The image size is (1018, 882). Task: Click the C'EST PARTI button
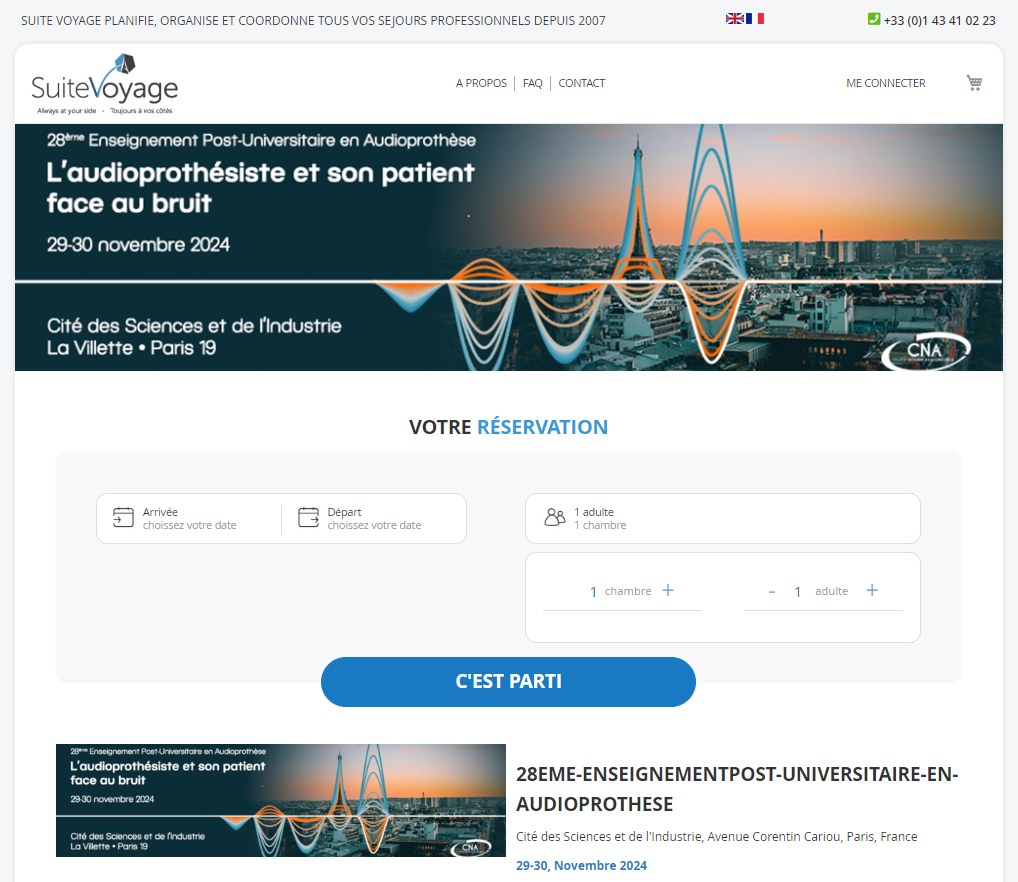(x=508, y=681)
